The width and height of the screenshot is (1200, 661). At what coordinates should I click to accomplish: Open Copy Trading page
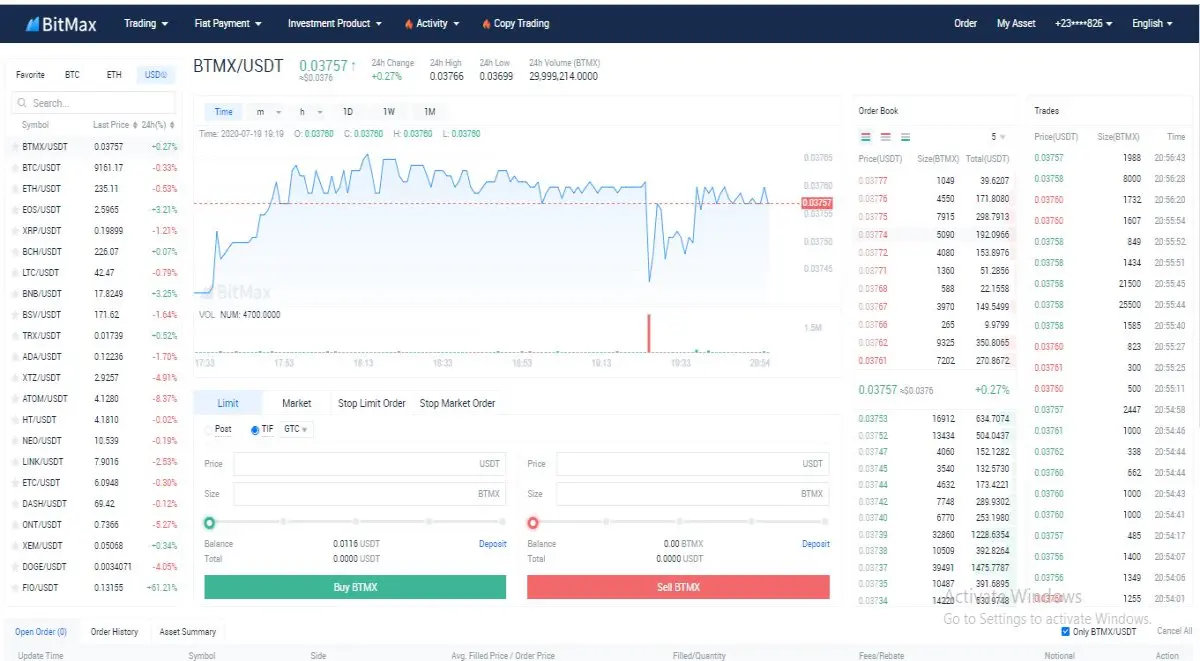(515, 23)
